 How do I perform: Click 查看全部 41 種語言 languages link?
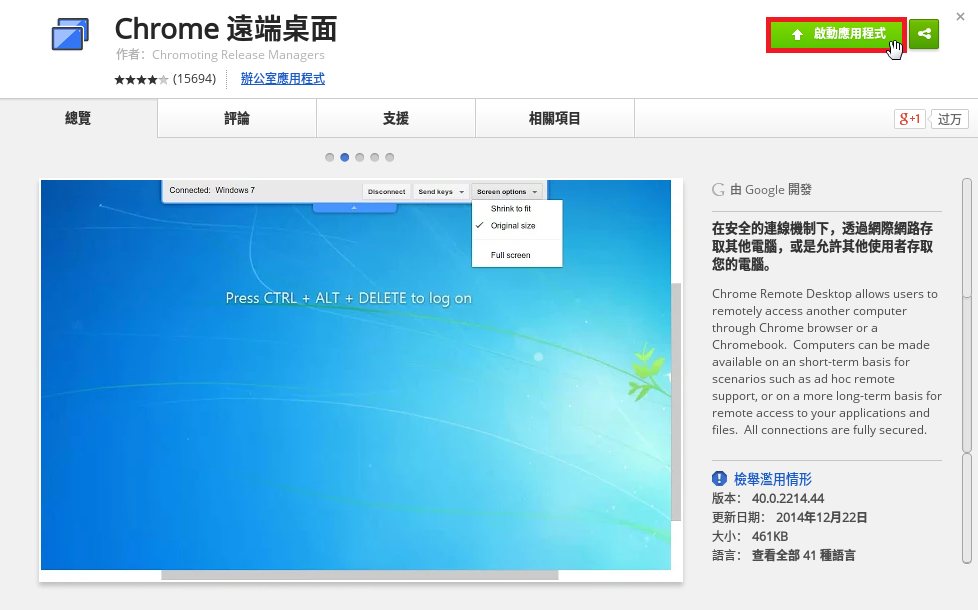pyautogui.click(x=803, y=555)
